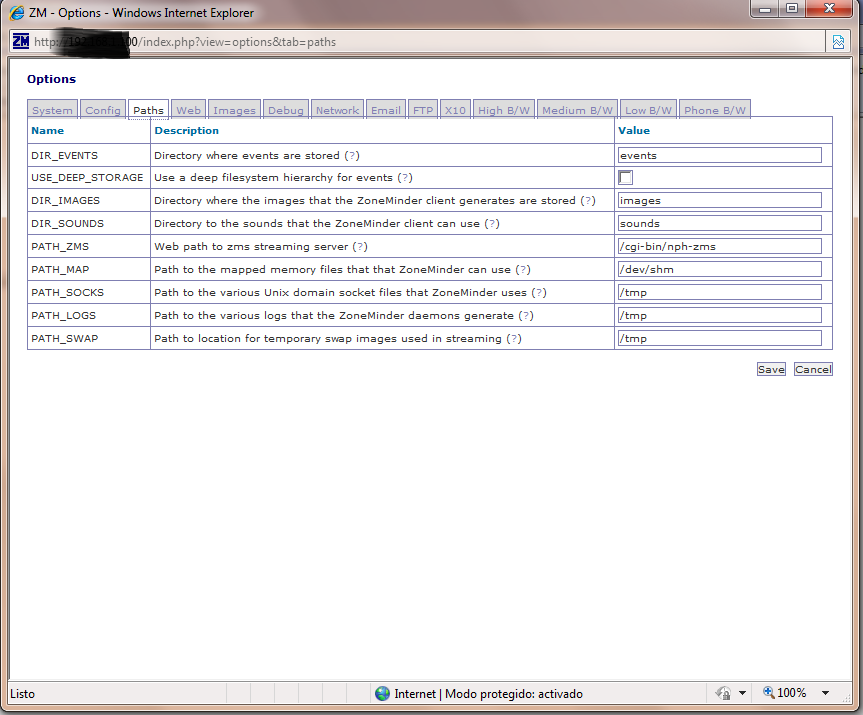
Task: Open the FTP tab
Action: tap(423, 110)
